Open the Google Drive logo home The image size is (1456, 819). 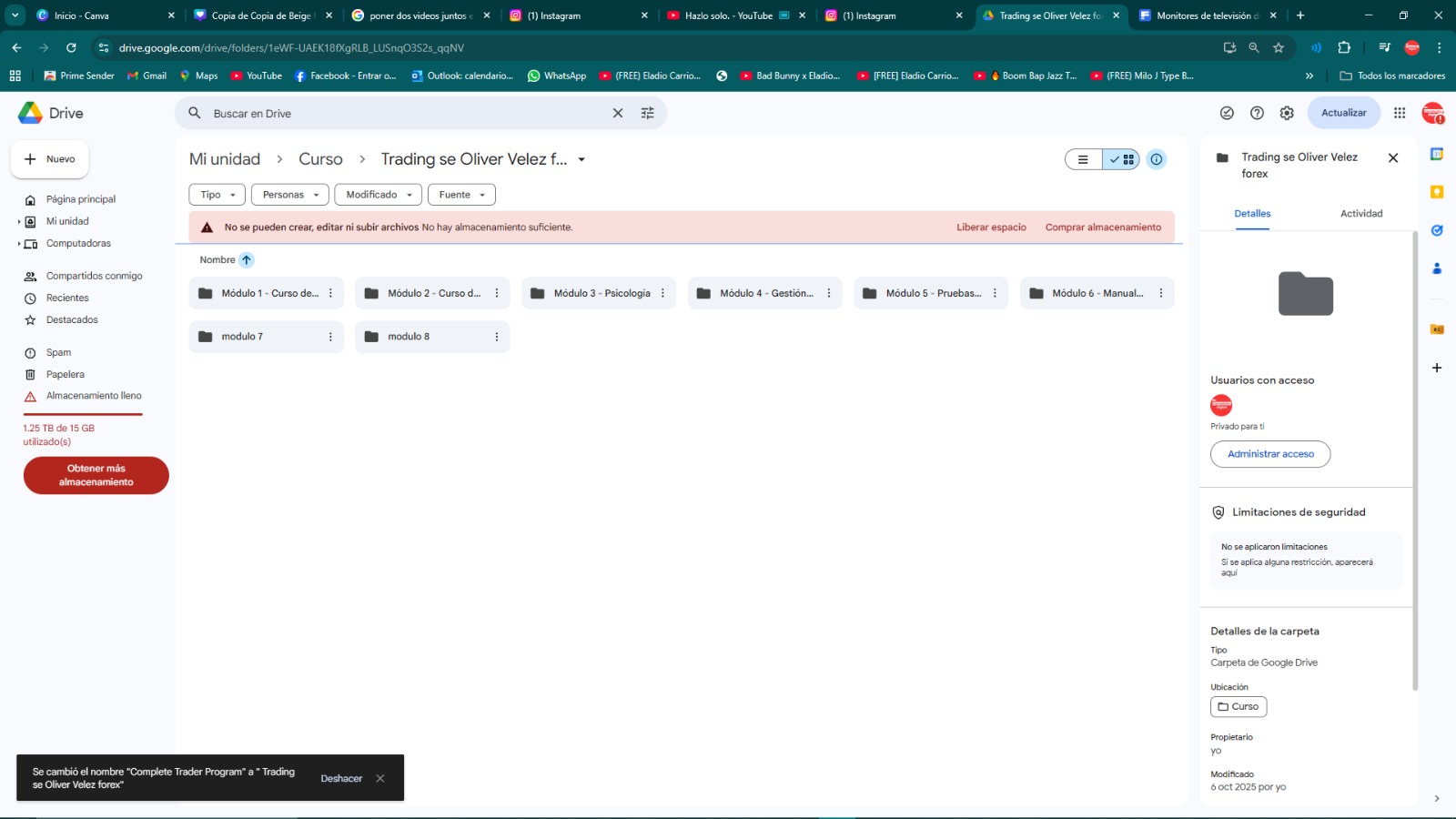[51, 113]
